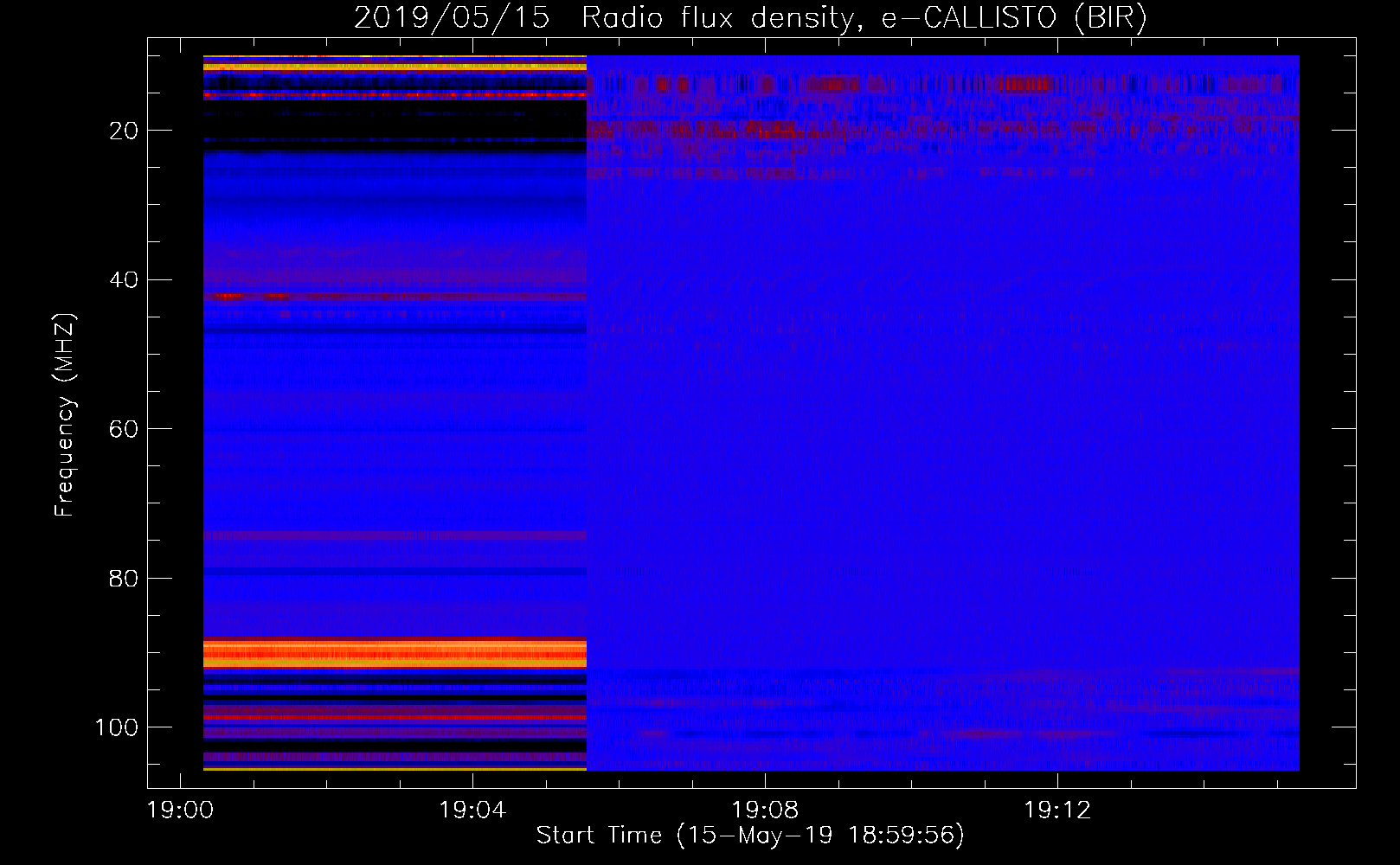Click the 'Frequency (MHZ)' axis label
The height and width of the screenshot is (865, 1400).
click(x=65, y=415)
